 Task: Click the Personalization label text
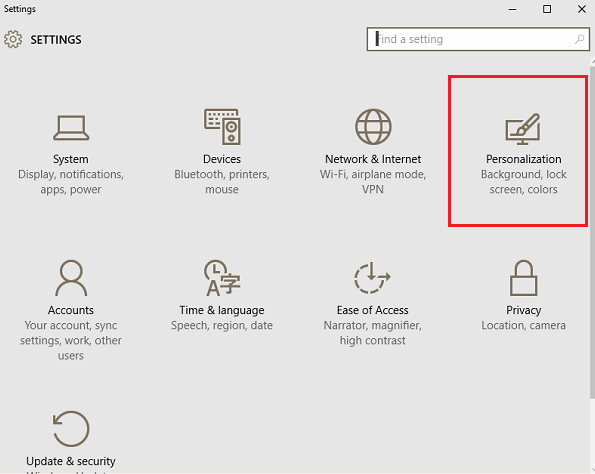[x=523, y=159]
